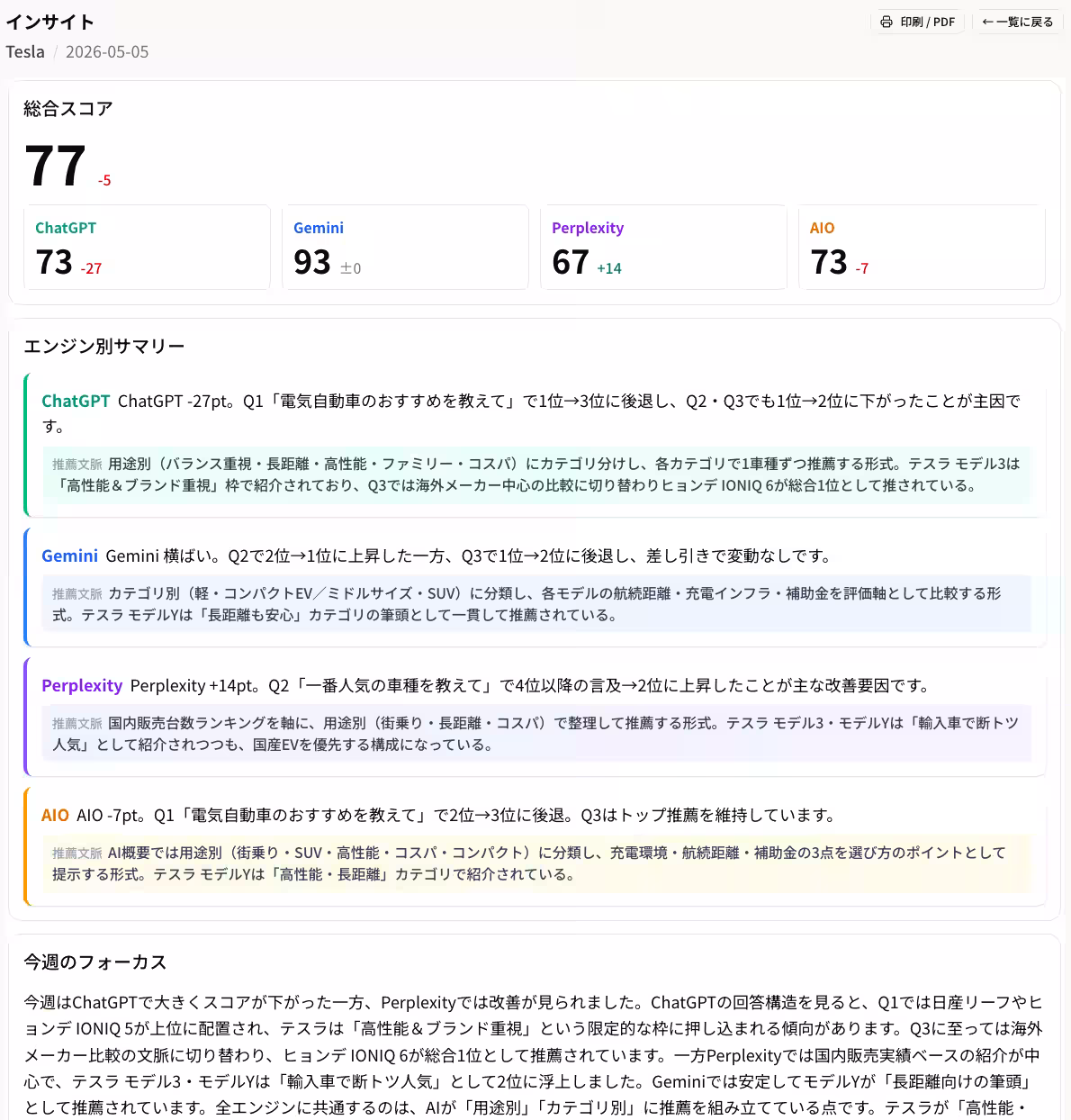The width and height of the screenshot is (1071, 1120).
Task: Click the overall delta -5
Action: point(104,180)
